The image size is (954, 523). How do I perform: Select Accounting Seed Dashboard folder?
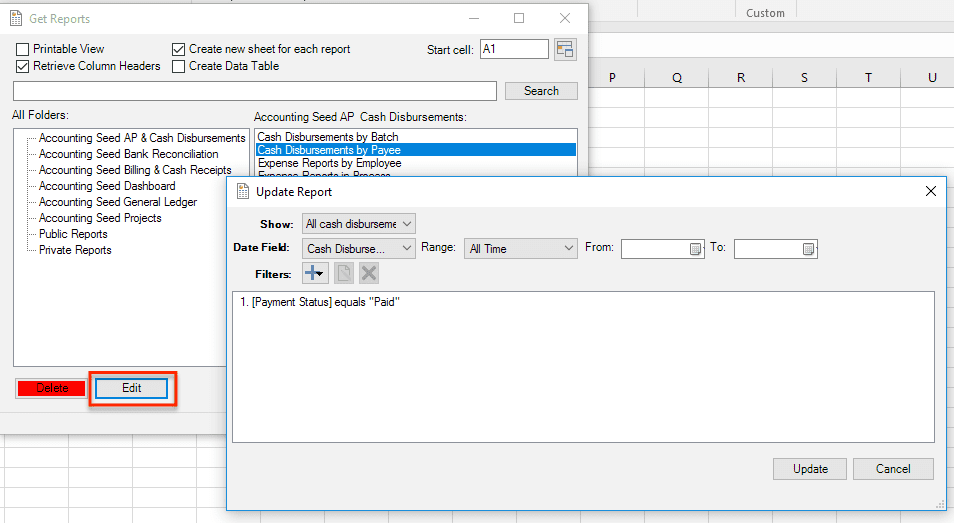pos(107,185)
